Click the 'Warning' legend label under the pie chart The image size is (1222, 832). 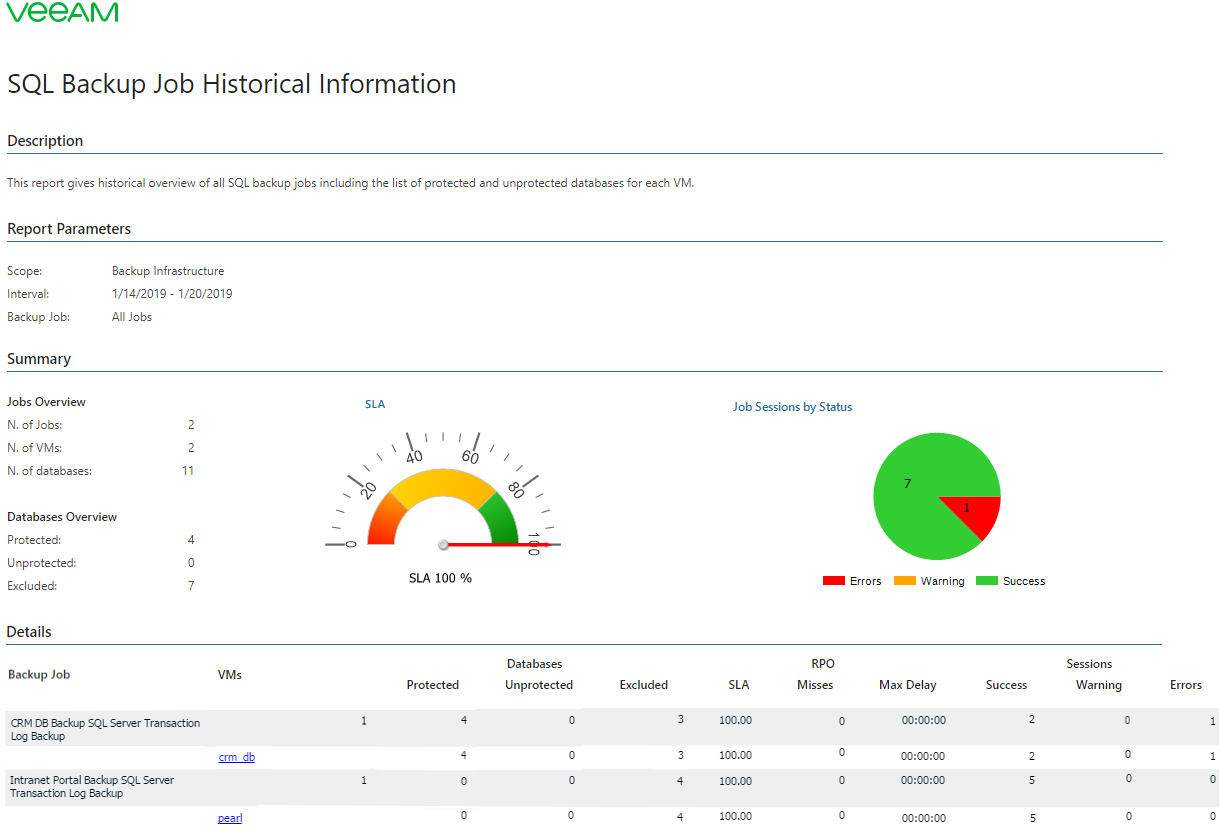point(943,581)
